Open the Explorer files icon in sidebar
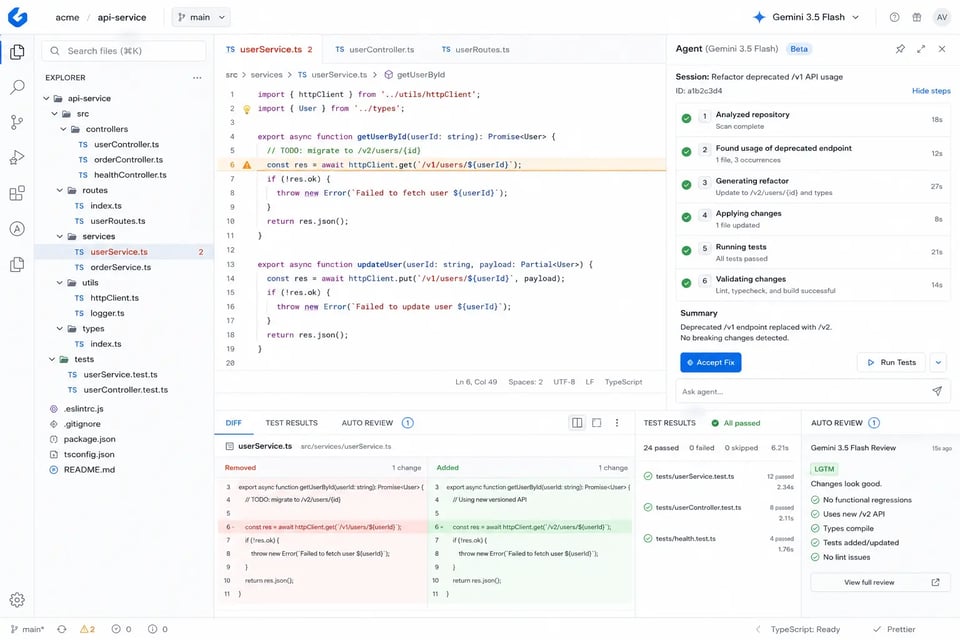Image resolution: width=960 pixels, height=640 pixels. pos(17,52)
